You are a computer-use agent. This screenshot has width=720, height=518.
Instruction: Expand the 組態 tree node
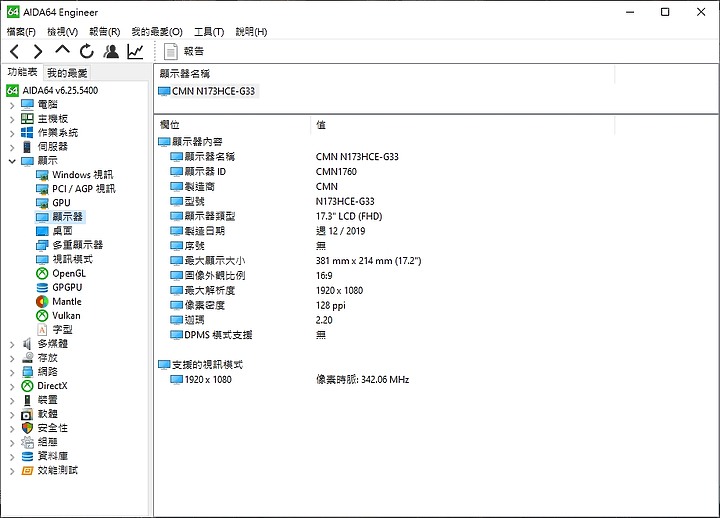pos(12,443)
